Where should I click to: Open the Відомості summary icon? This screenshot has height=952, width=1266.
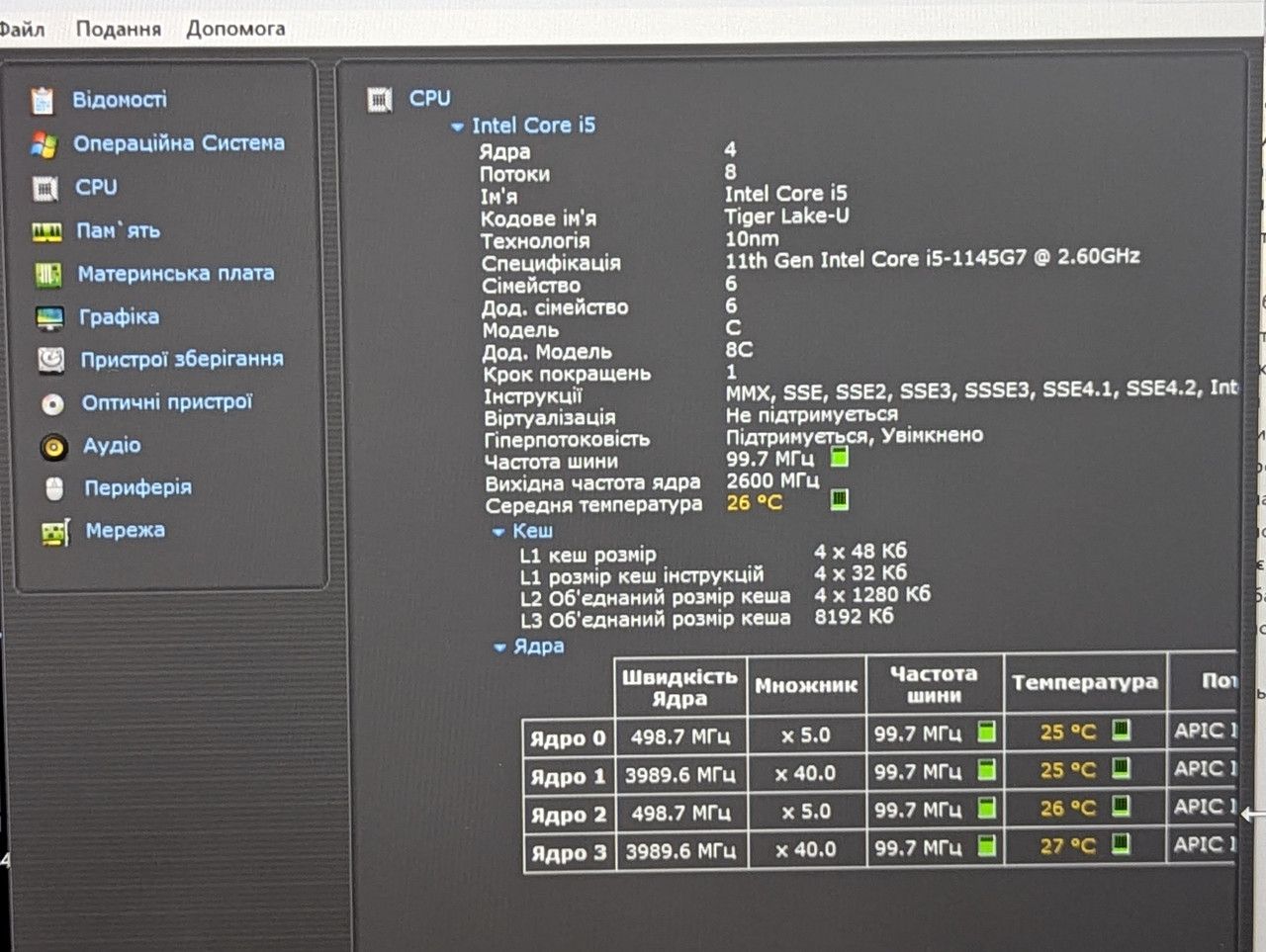(x=43, y=100)
